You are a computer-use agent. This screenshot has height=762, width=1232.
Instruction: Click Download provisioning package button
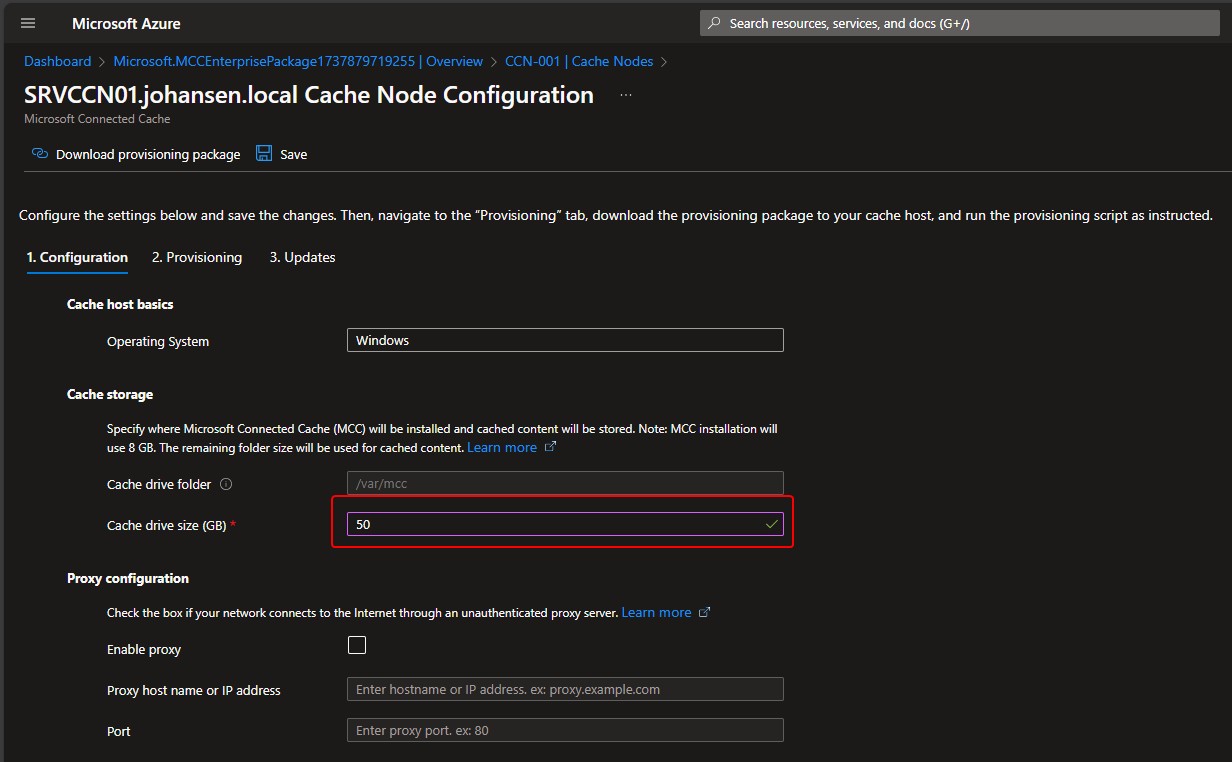pyautogui.click(x=136, y=154)
